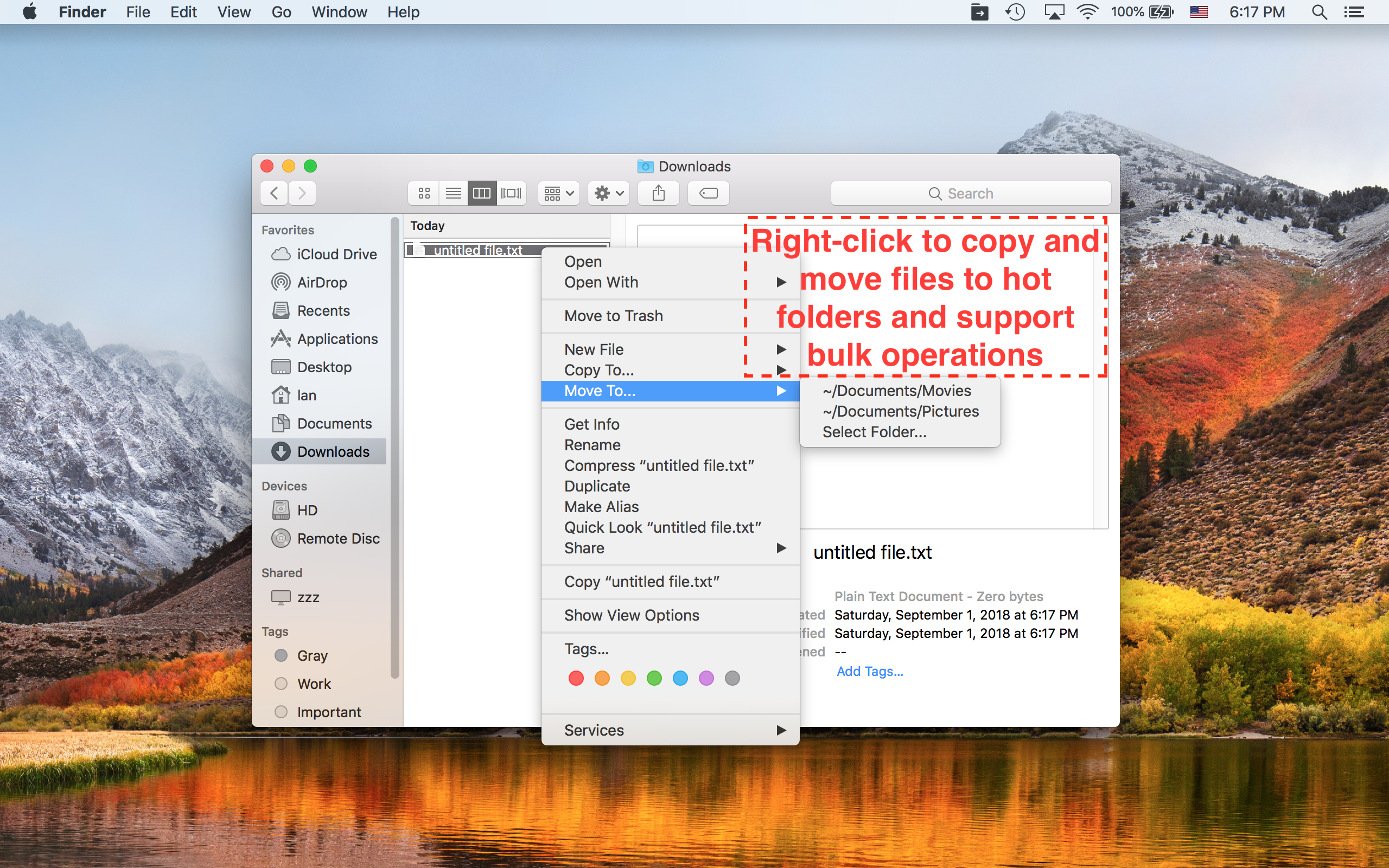Click the back navigation arrow
This screenshot has height=868, width=1389.
click(273, 193)
